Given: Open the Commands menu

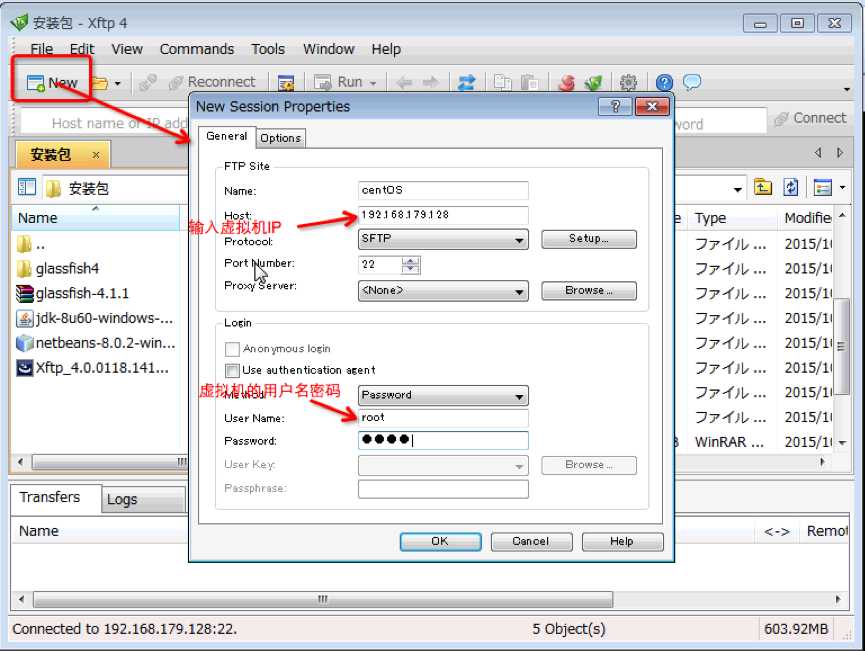Looking at the screenshot, I should pos(197,49).
